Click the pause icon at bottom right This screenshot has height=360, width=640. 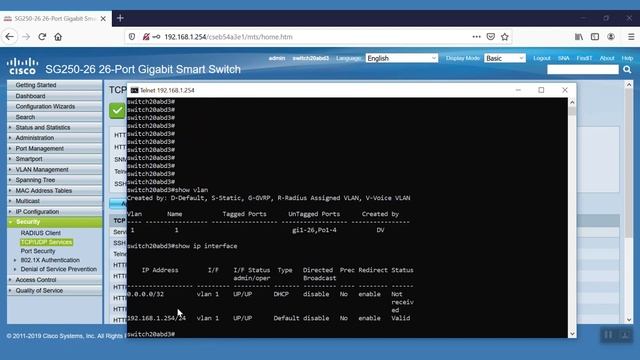608,335
